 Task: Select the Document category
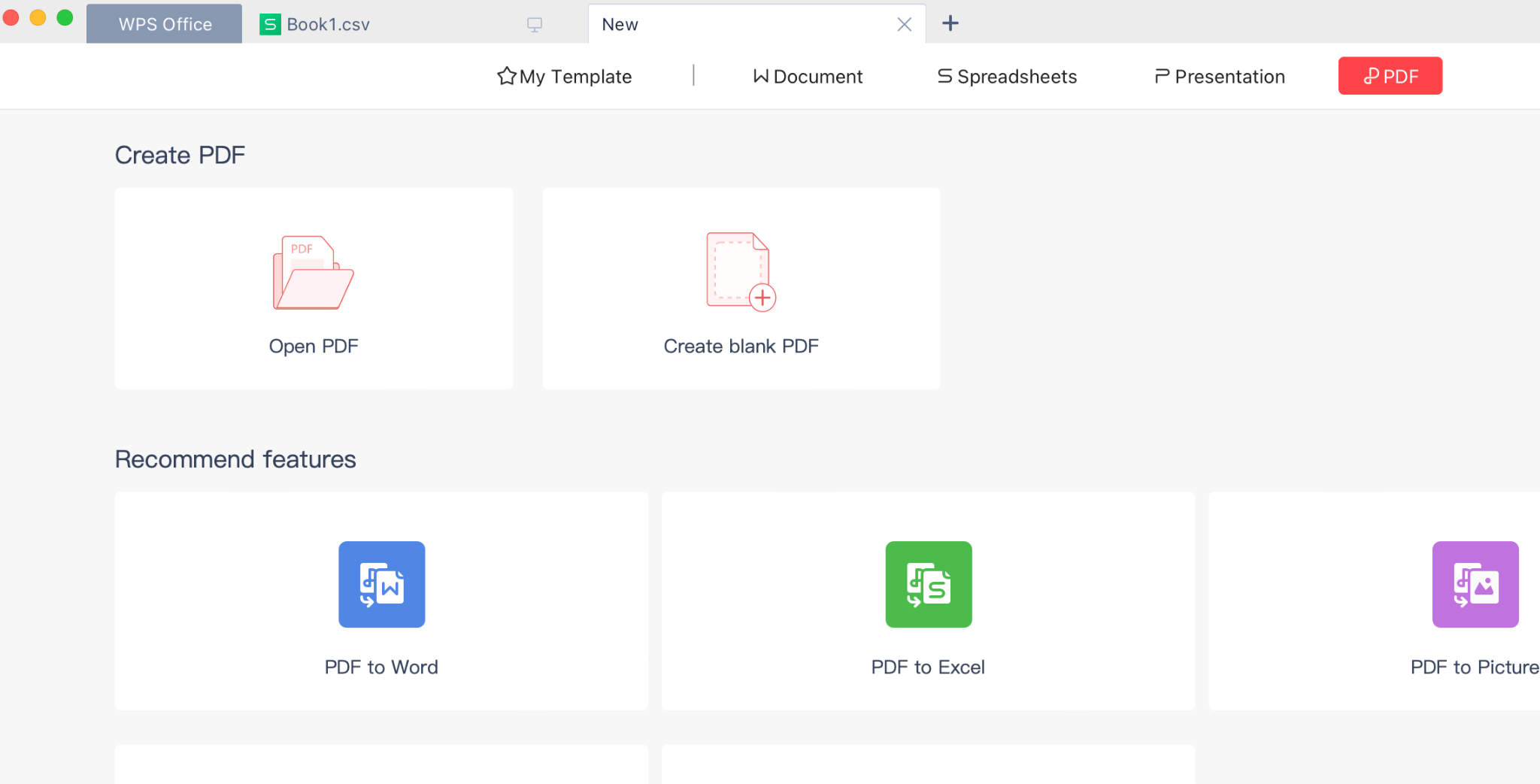pyautogui.click(x=808, y=77)
